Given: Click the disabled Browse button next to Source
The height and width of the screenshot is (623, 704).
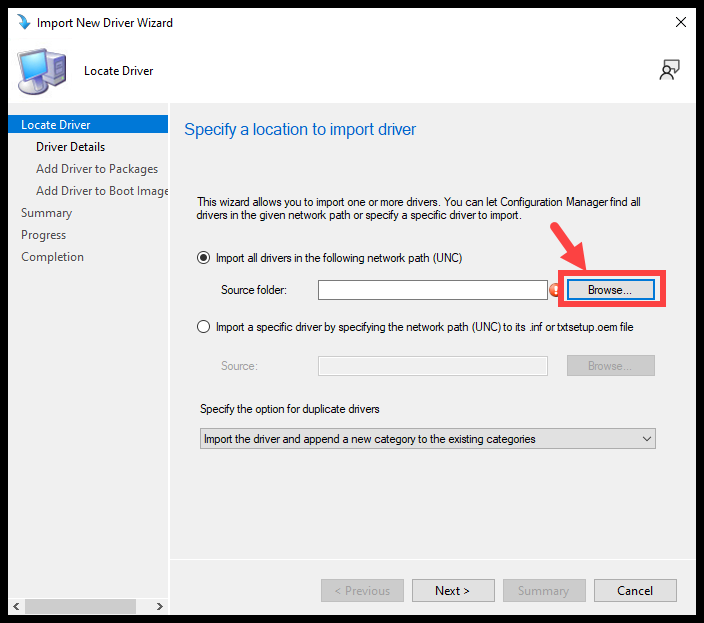Looking at the screenshot, I should (x=610, y=366).
